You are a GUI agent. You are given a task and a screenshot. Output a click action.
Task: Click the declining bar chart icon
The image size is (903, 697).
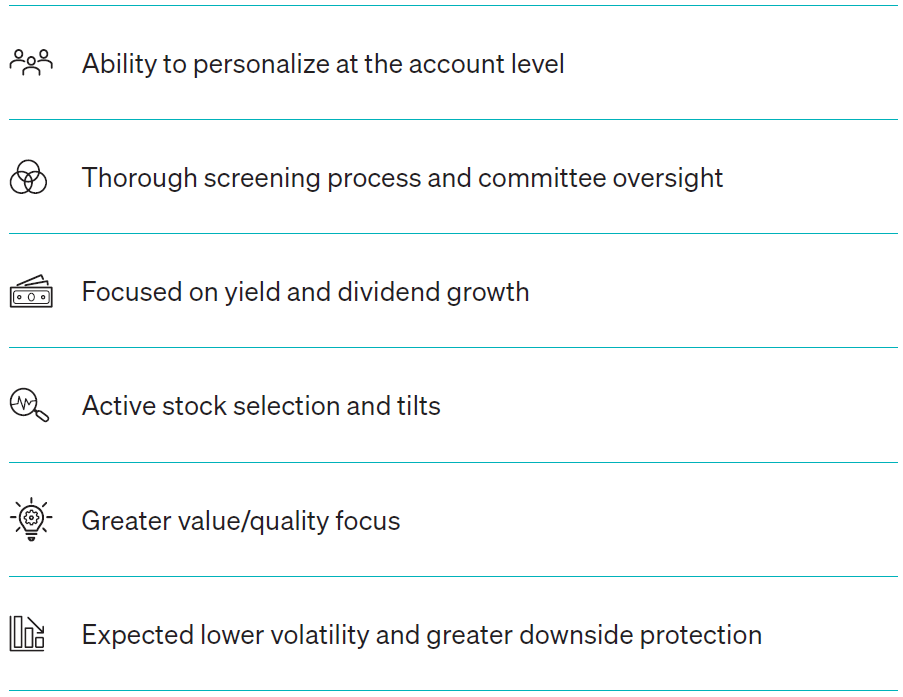pyautogui.click(x=27, y=633)
